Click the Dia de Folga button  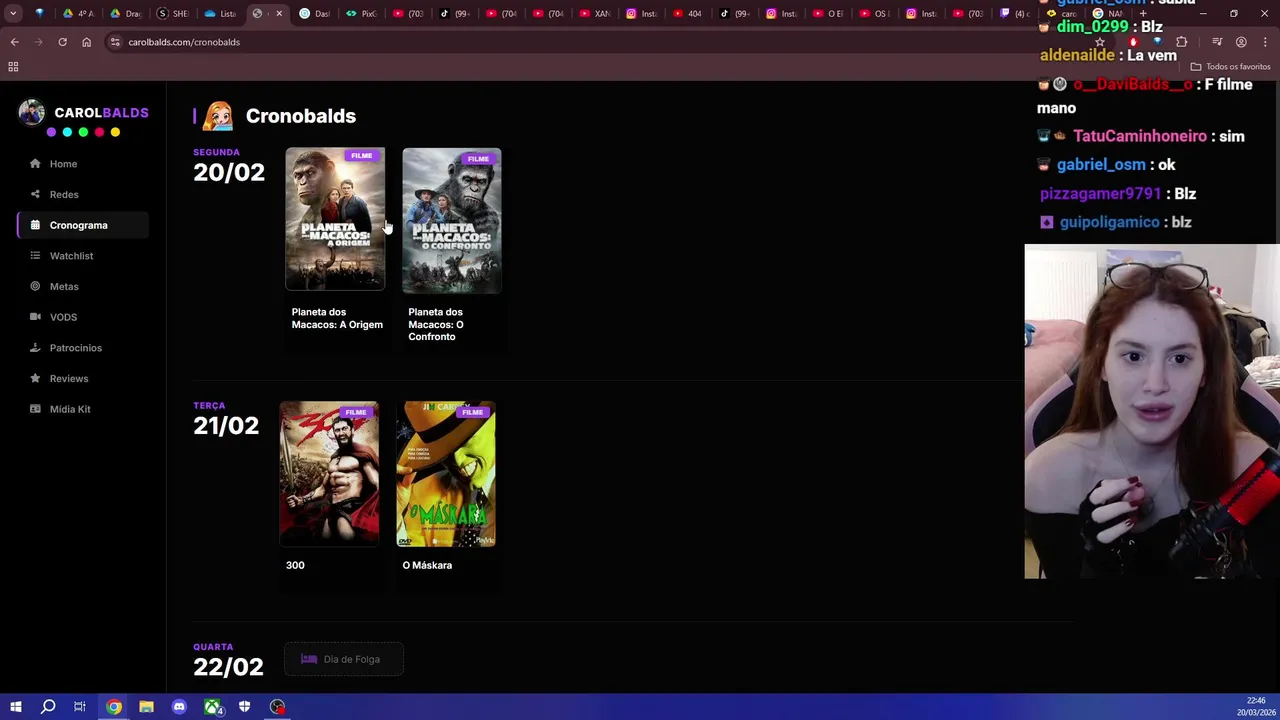344,659
